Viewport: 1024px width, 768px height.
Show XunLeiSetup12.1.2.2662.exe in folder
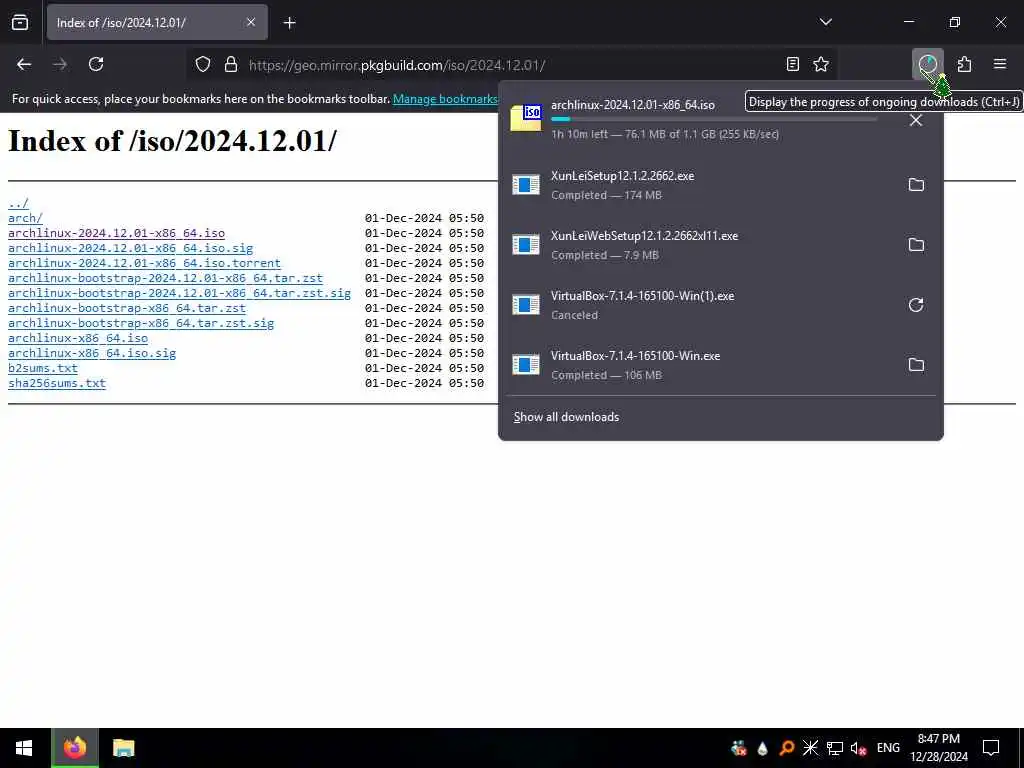click(x=916, y=185)
